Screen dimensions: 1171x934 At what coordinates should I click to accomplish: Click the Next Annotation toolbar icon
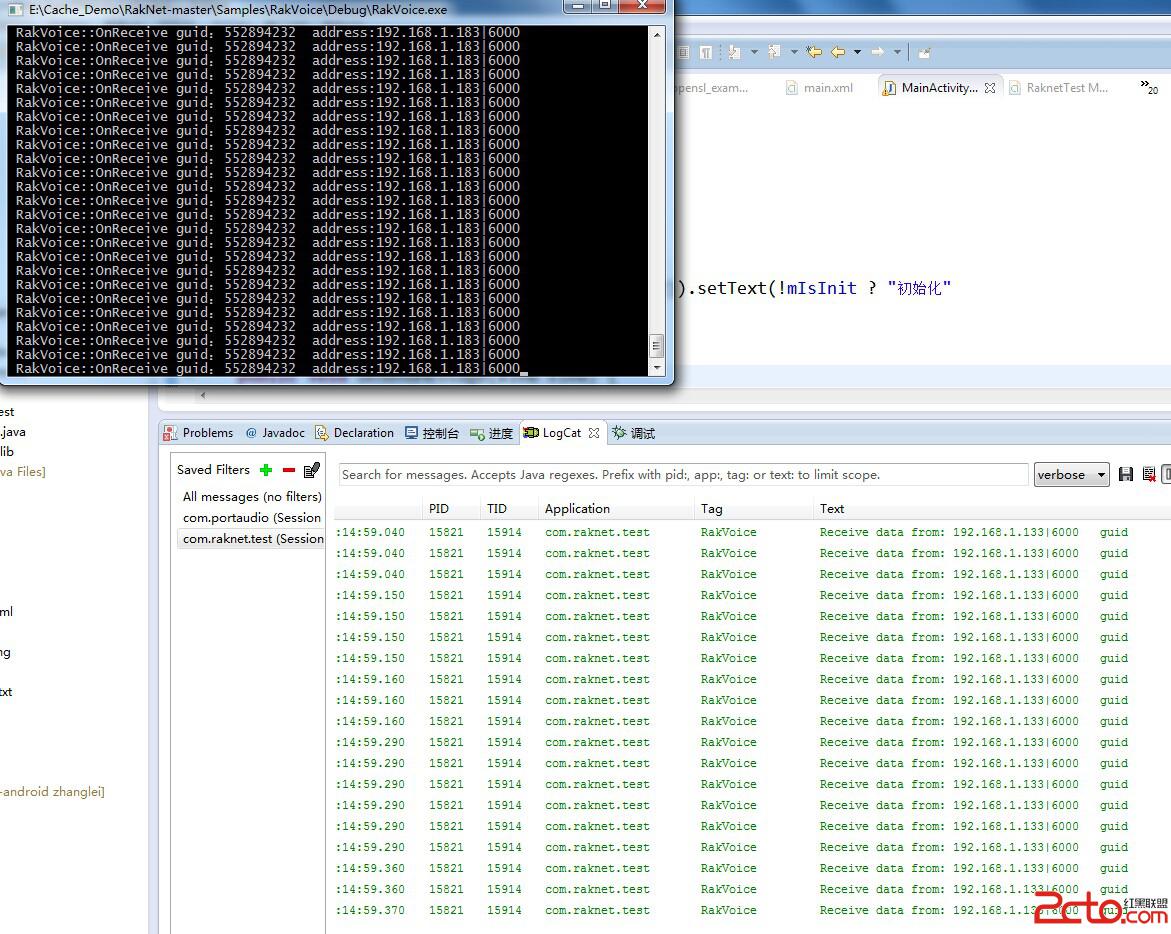pyautogui.click(x=734, y=52)
